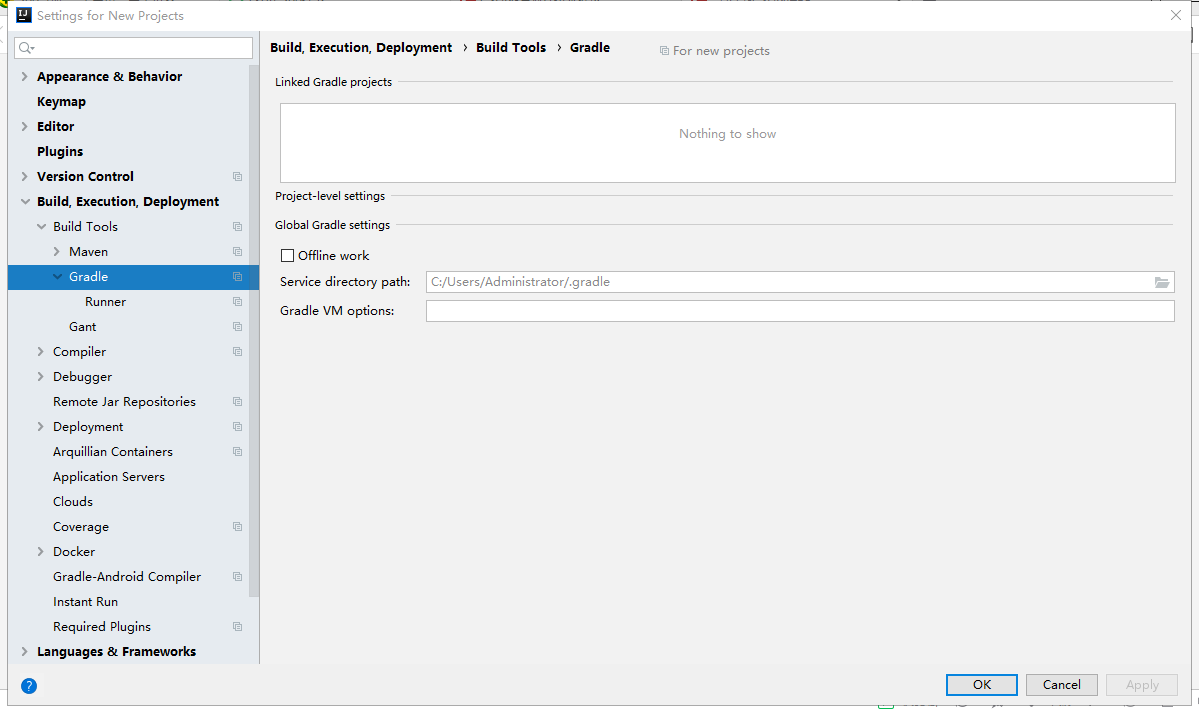Image resolution: width=1199 pixels, height=713 pixels.
Task: Click project-scope icon beside Build Tools
Action: (238, 226)
